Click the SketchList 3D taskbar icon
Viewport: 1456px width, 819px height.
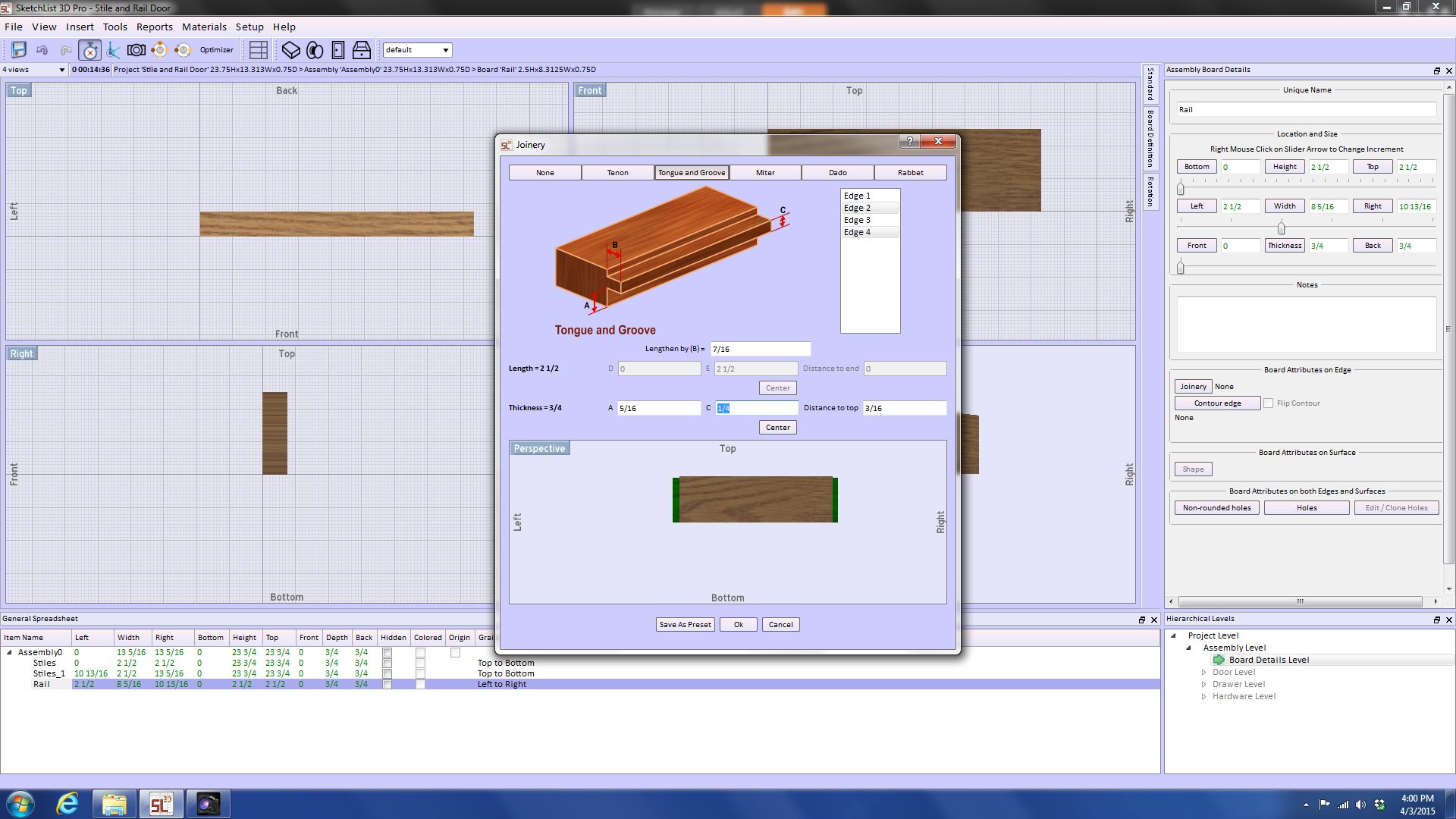click(x=161, y=804)
